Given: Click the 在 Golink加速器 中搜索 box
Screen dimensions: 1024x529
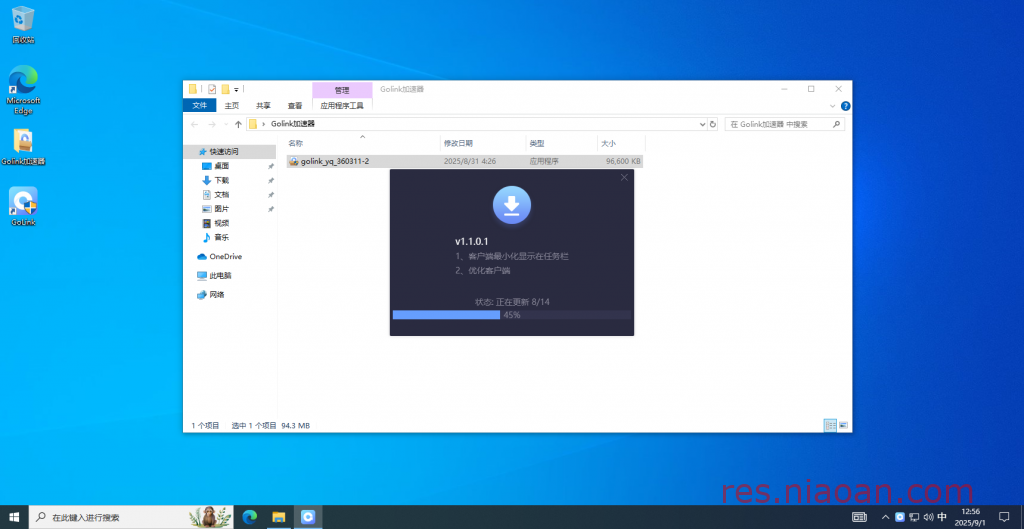Looking at the screenshot, I should [x=784, y=124].
